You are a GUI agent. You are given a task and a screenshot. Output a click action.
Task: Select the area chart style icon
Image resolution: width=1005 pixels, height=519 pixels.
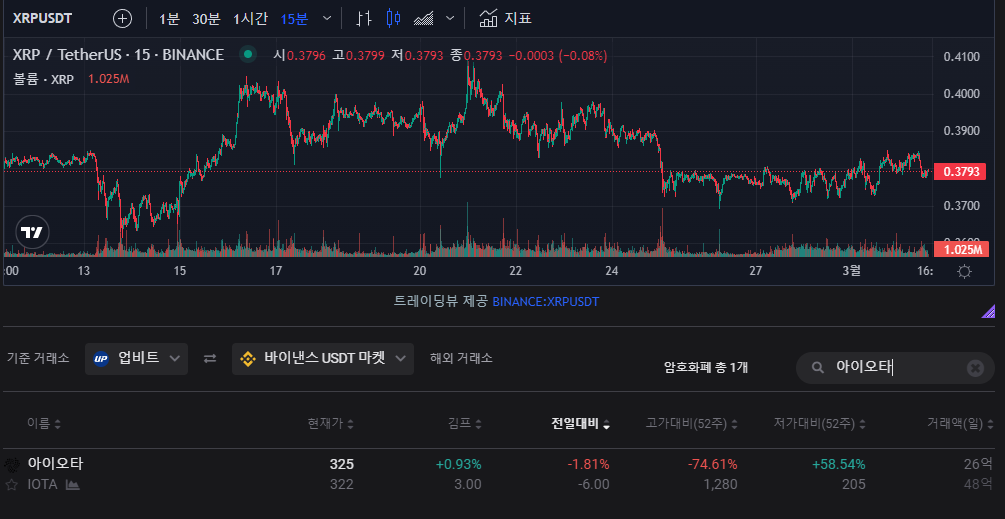[x=424, y=19]
